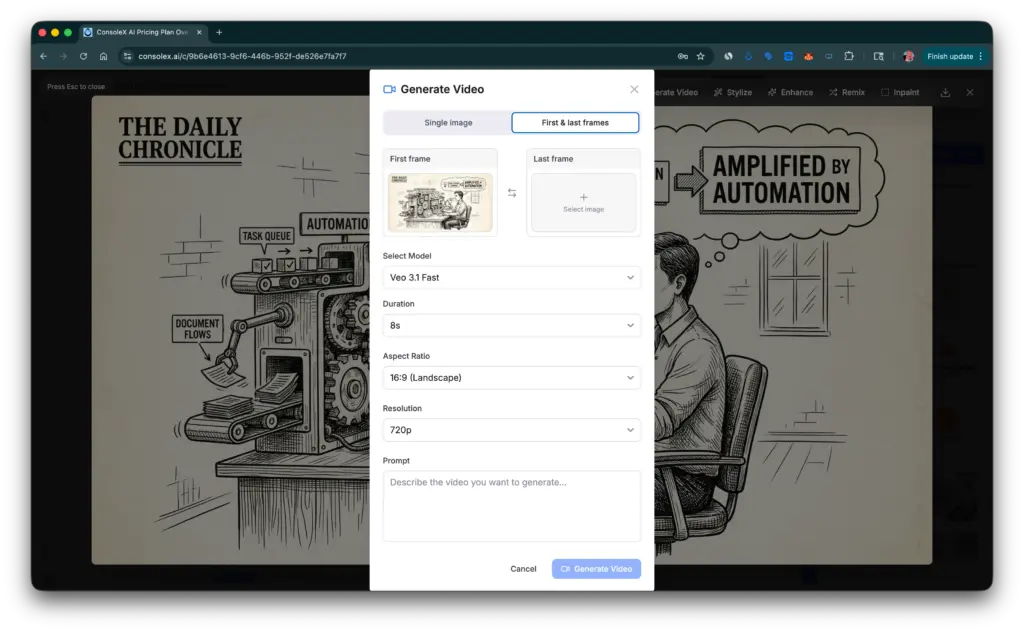Open the Inpaint tool
Screen dimensions: 1024x632
[x=900, y=91]
